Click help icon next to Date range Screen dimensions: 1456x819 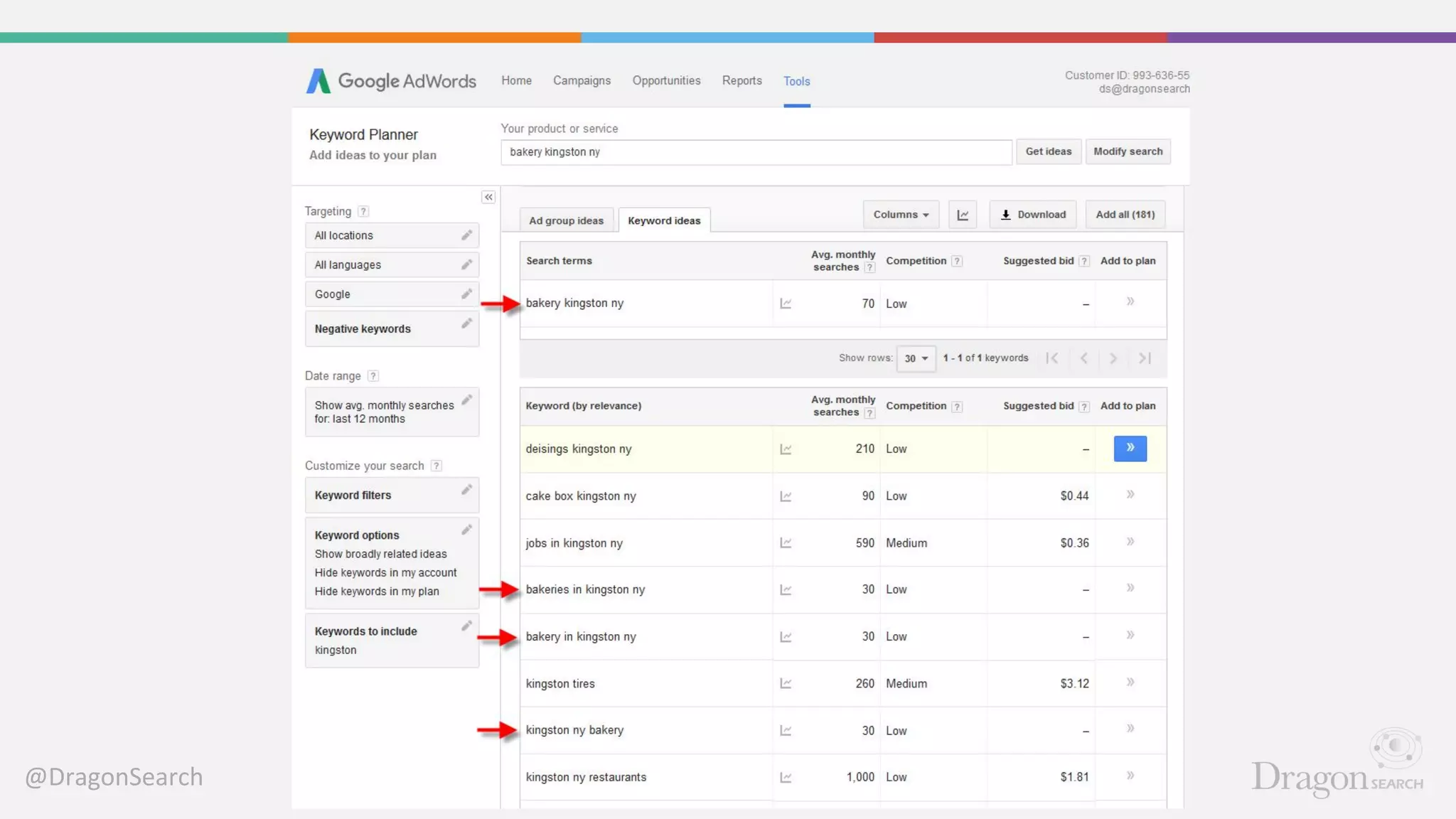tap(373, 376)
